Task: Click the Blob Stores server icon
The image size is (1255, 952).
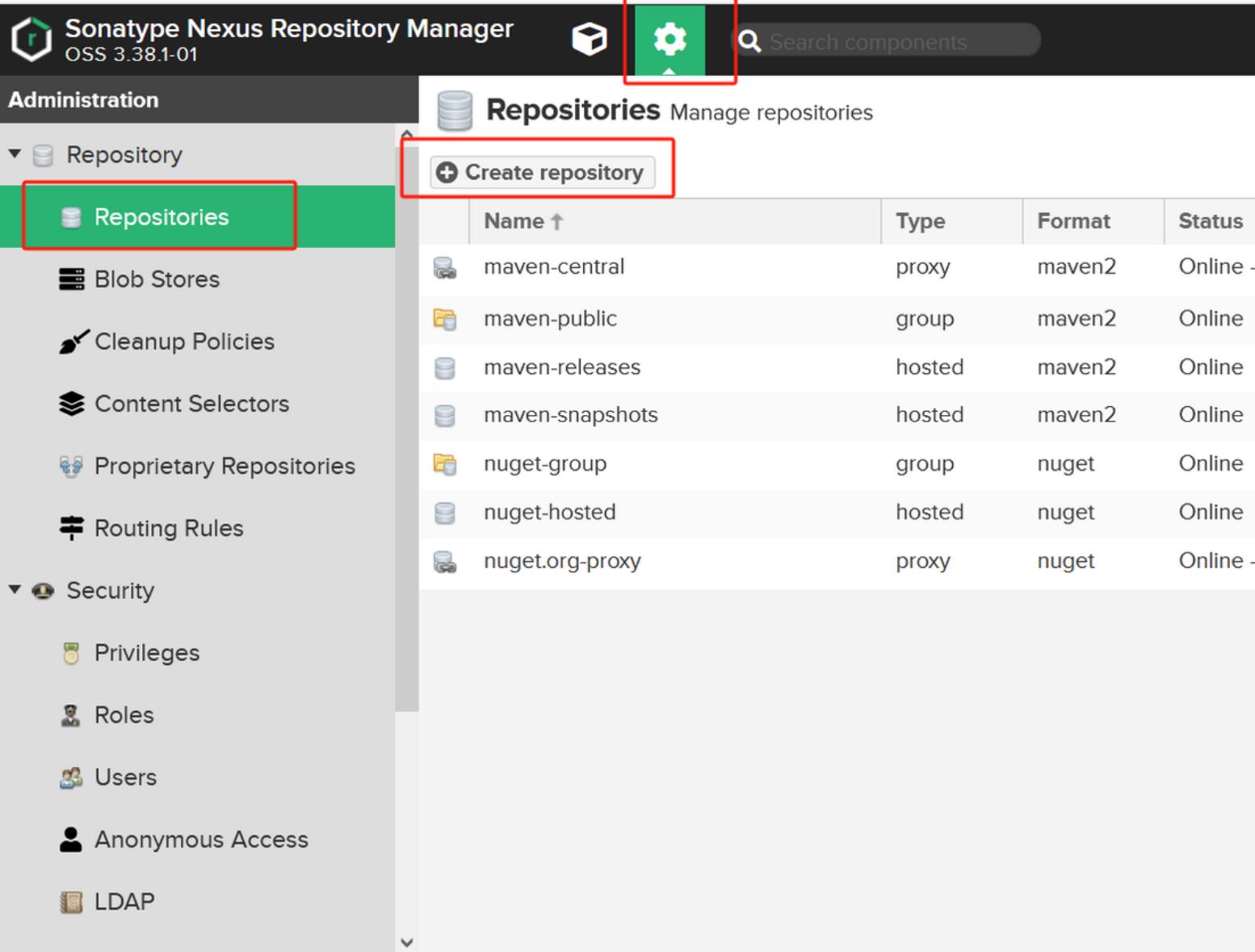Action: [71, 279]
